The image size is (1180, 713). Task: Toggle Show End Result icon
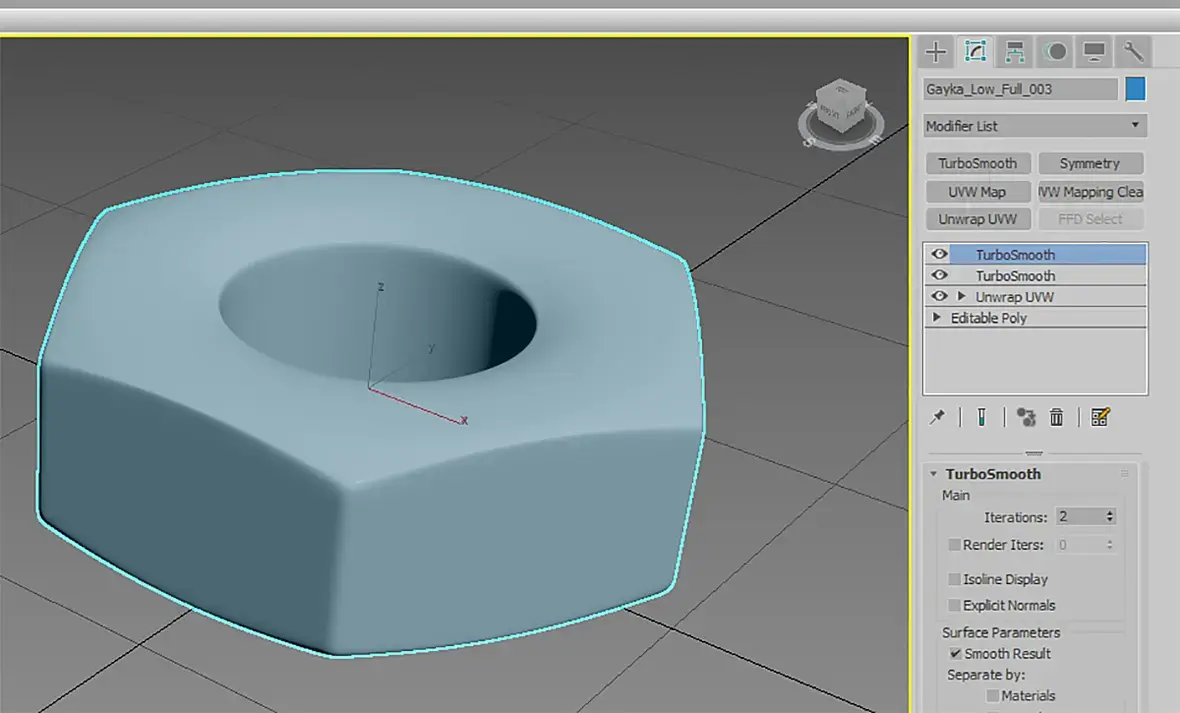coord(981,417)
